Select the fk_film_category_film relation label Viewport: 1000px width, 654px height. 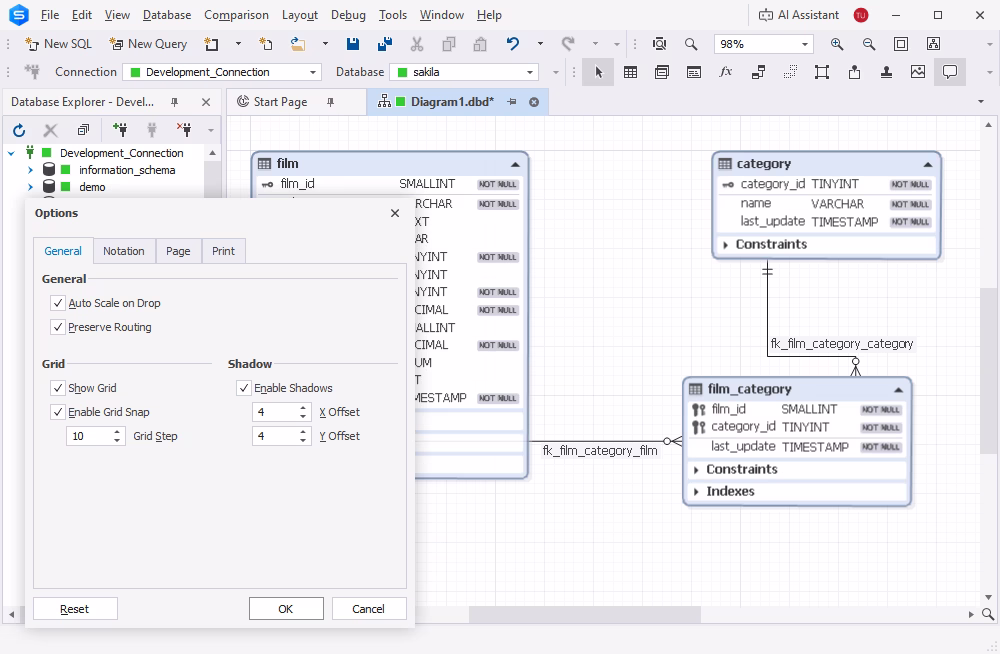click(x=599, y=451)
